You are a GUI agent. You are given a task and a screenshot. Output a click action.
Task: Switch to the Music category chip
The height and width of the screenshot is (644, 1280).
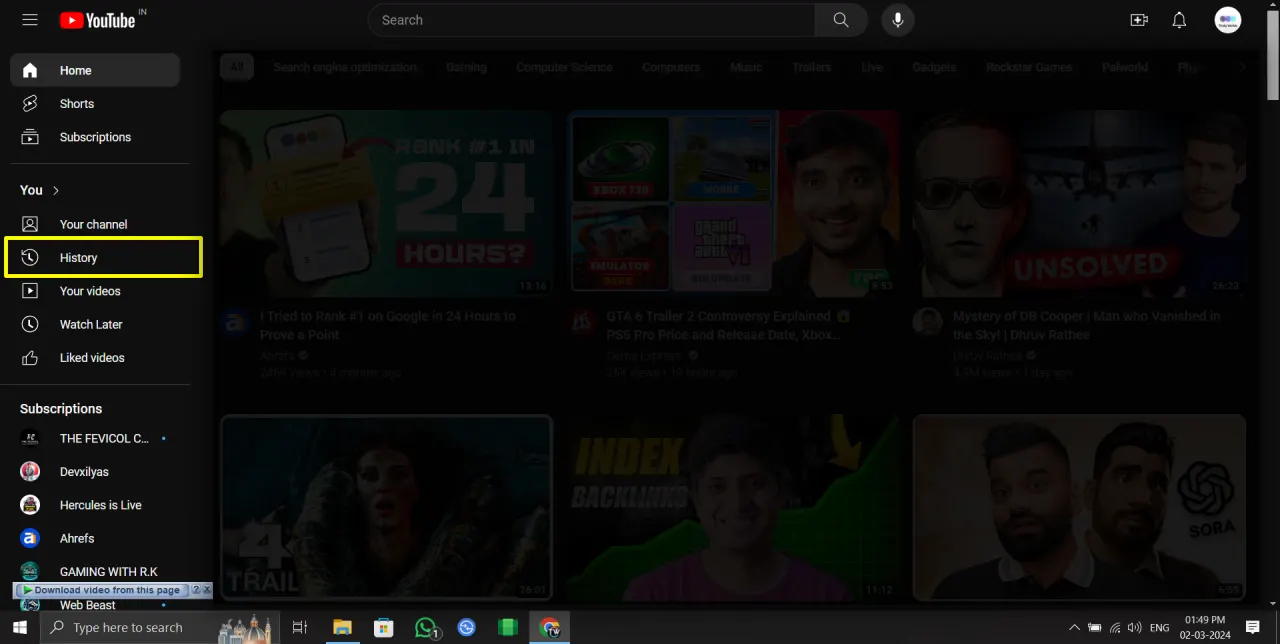[745, 67]
